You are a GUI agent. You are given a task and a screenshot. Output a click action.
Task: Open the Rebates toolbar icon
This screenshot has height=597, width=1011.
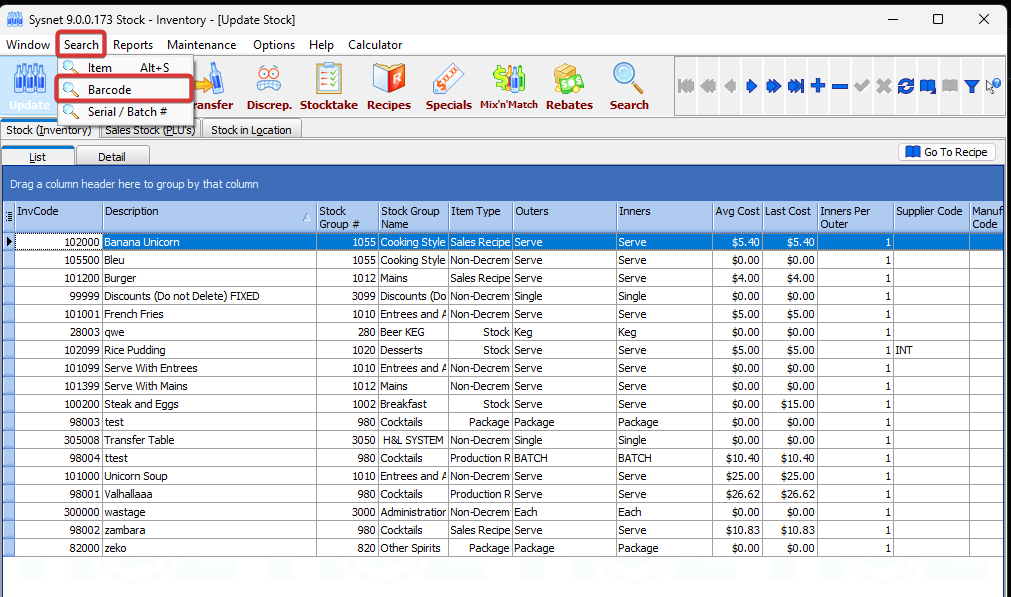(569, 87)
